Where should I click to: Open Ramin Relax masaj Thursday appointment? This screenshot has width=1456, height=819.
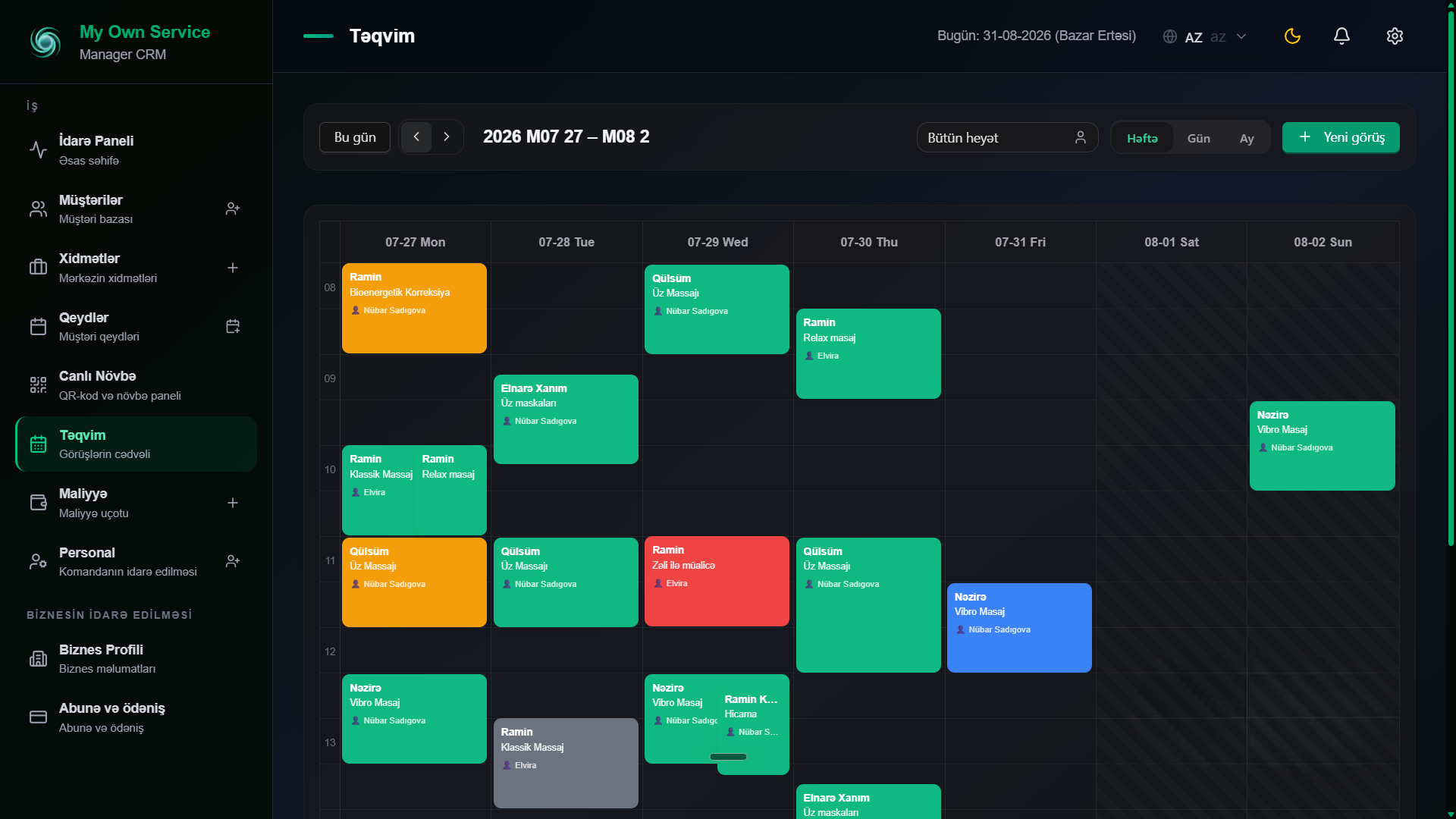click(x=868, y=353)
